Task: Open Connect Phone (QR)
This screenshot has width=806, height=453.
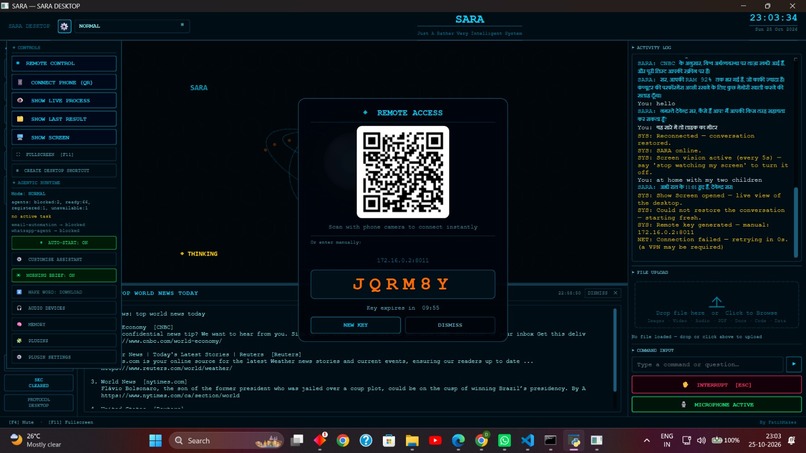Action: click(64, 82)
